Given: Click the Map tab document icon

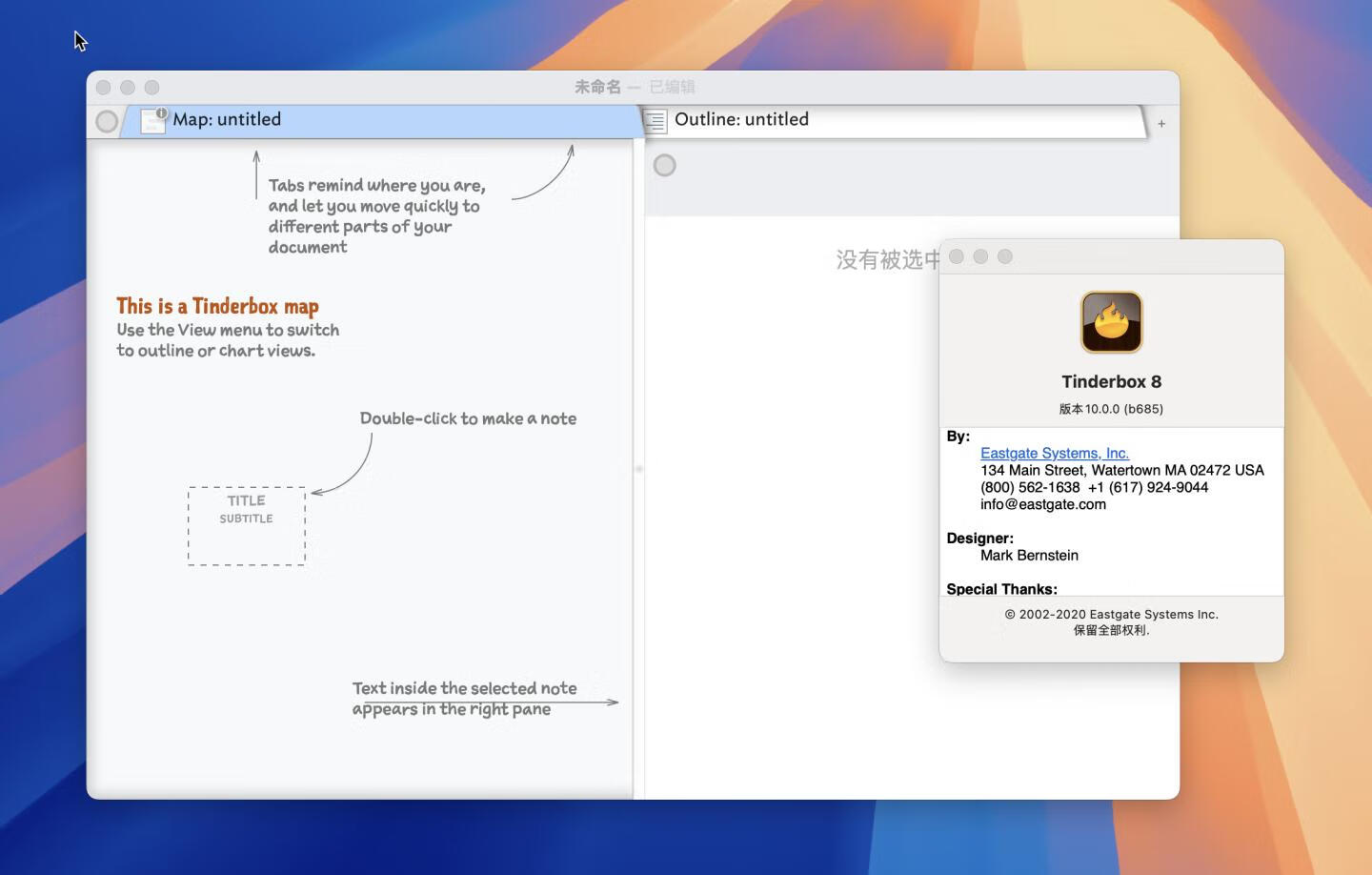Looking at the screenshot, I should pos(153,120).
